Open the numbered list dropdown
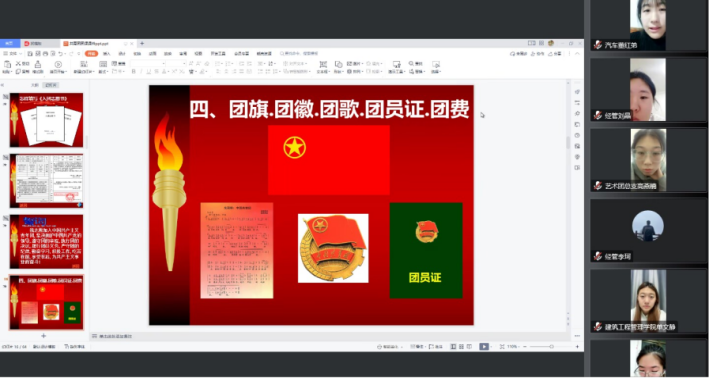 coord(232,63)
